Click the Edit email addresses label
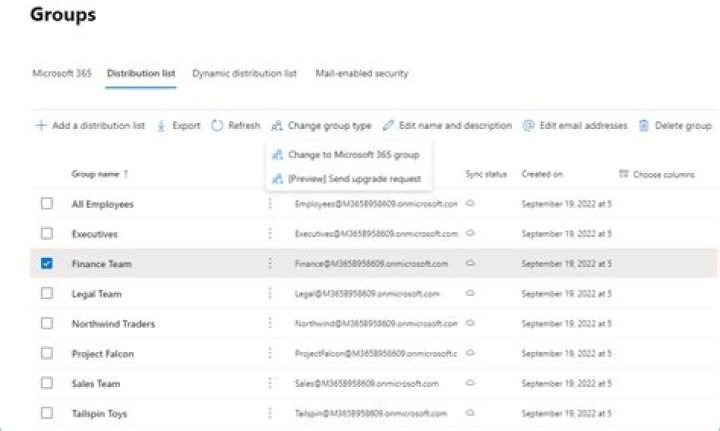This screenshot has height=431, width=720. tap(584, 125)
